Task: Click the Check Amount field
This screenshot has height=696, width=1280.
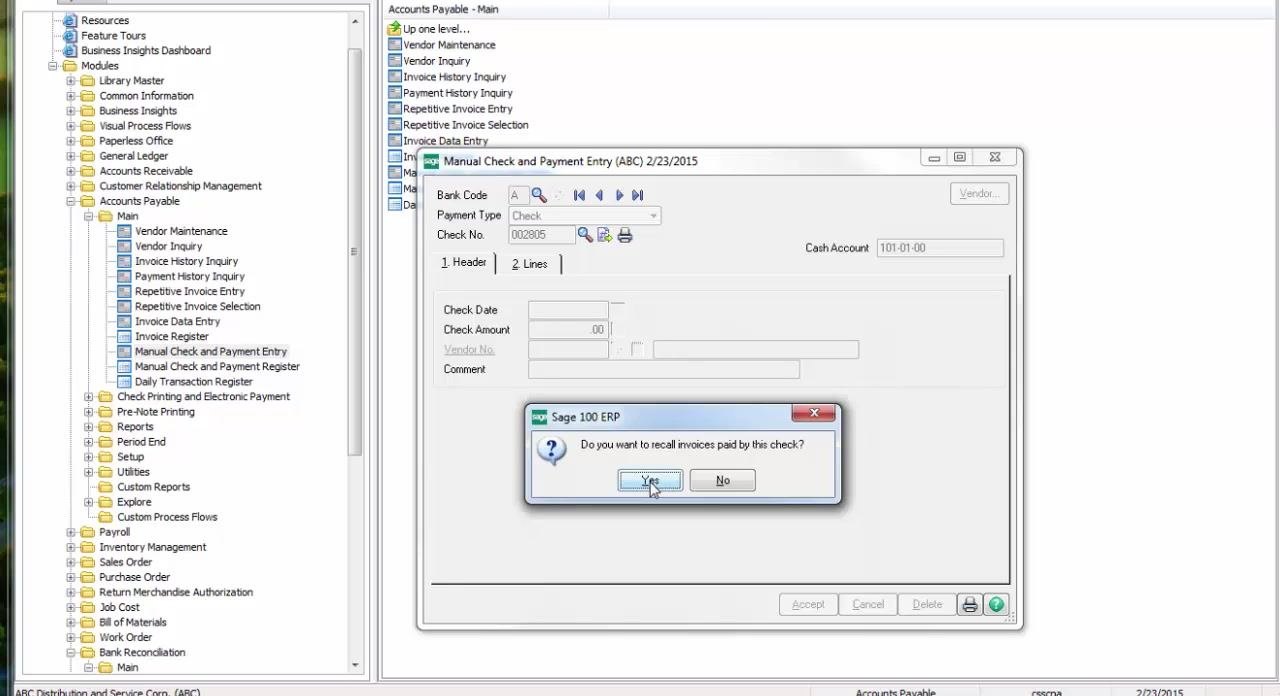Action: (568, 330)
